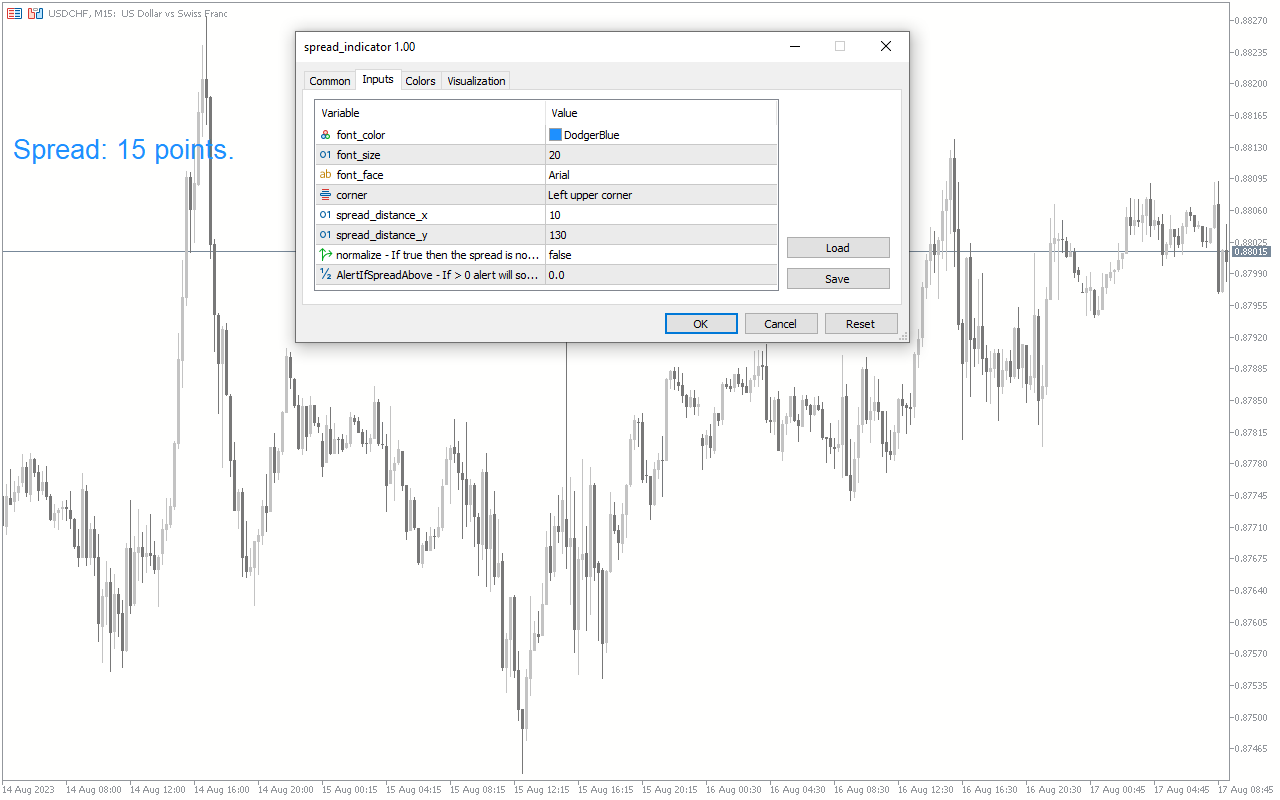Confirm settings with the OK button
This screenshot has width=1280, height=800.
[x=701, y=324]
